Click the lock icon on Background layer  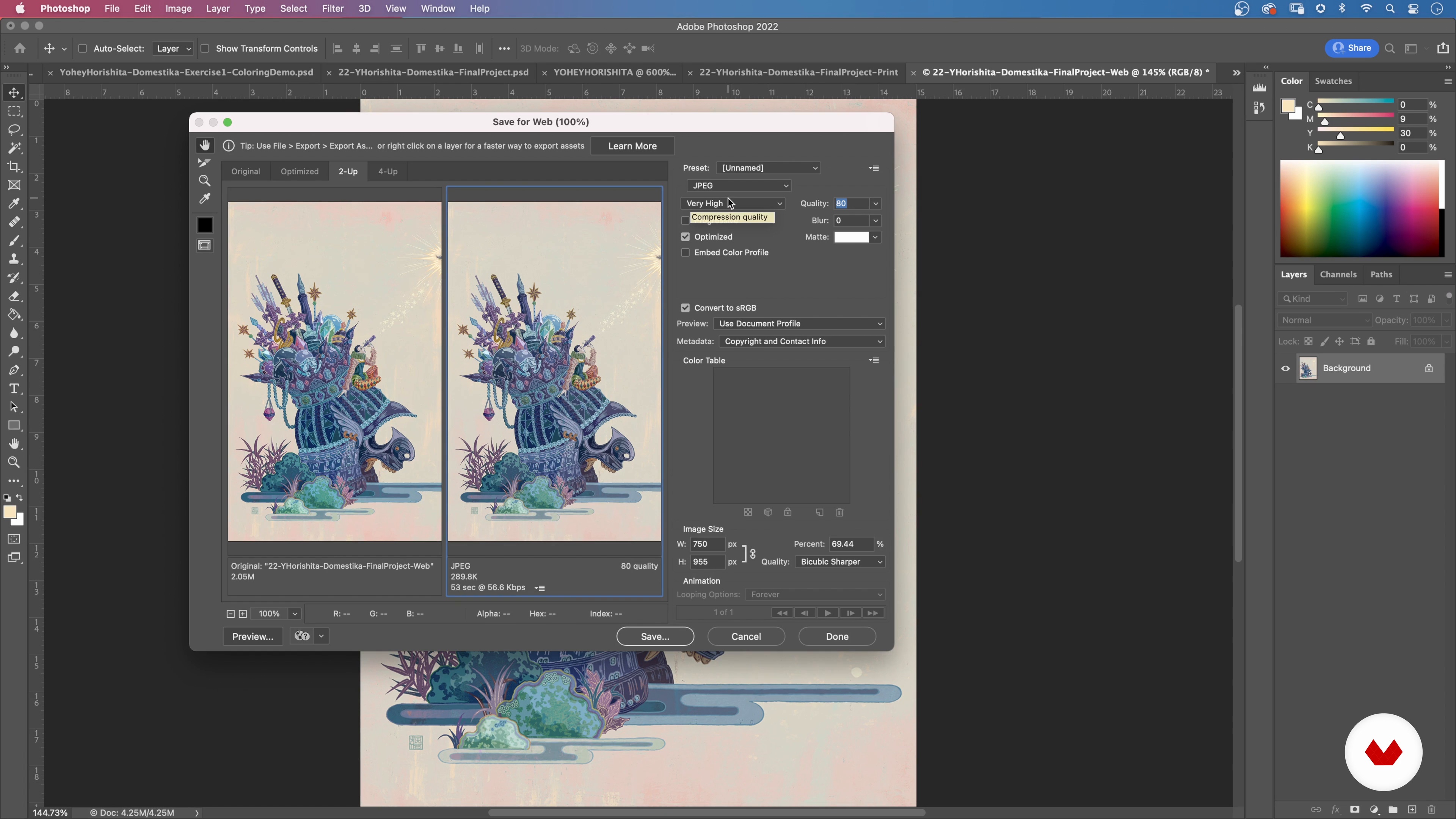pos(1429,369)
